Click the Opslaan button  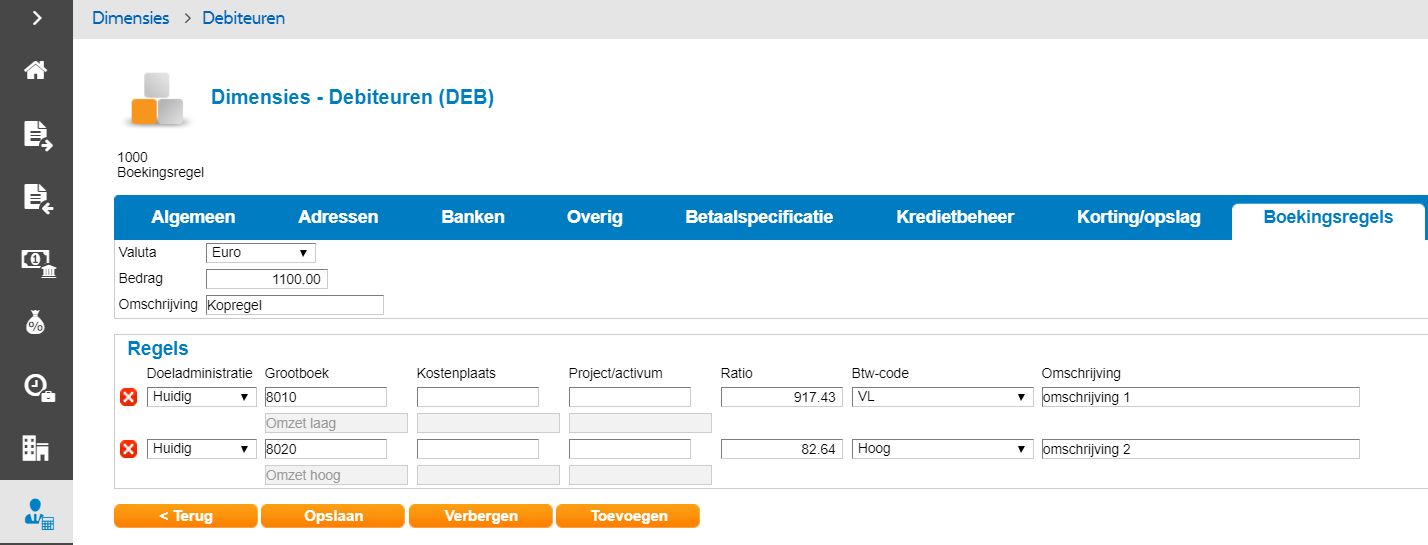tap(333, 516)
